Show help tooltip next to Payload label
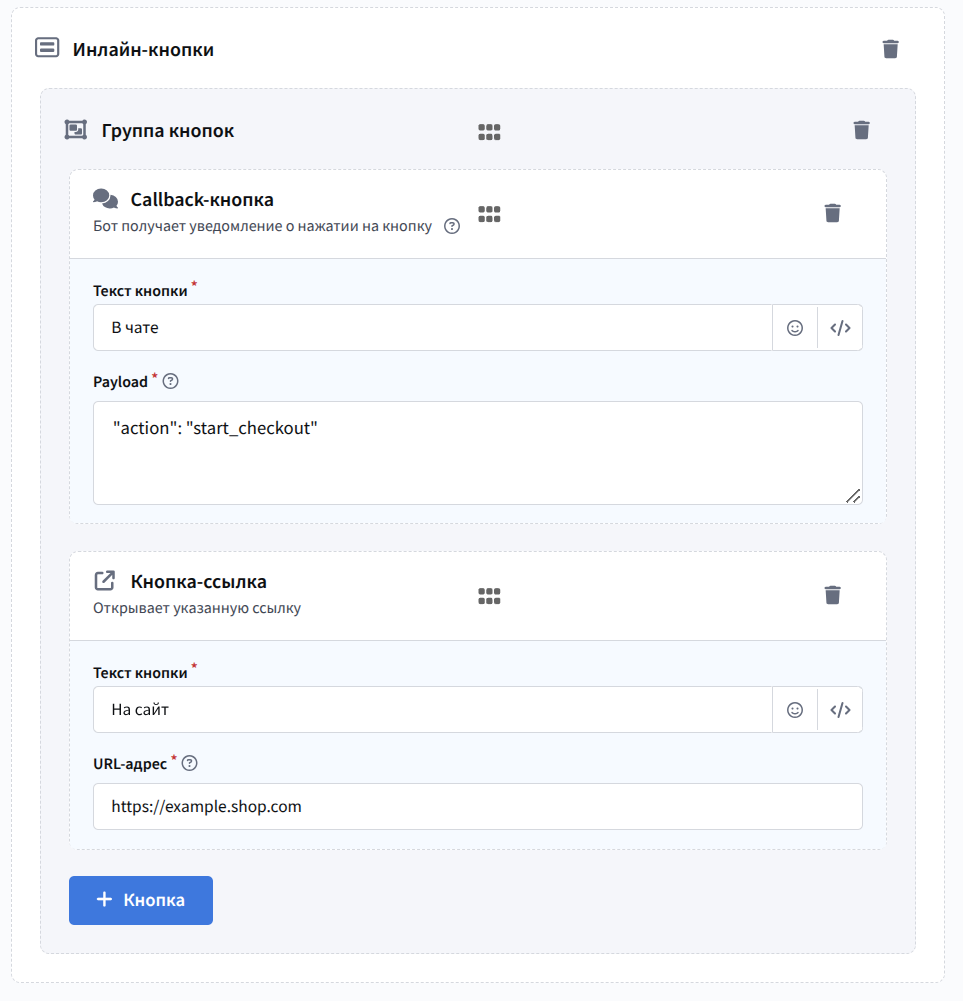The height and width of the screenshot is (1001, 963). (170, 381)
